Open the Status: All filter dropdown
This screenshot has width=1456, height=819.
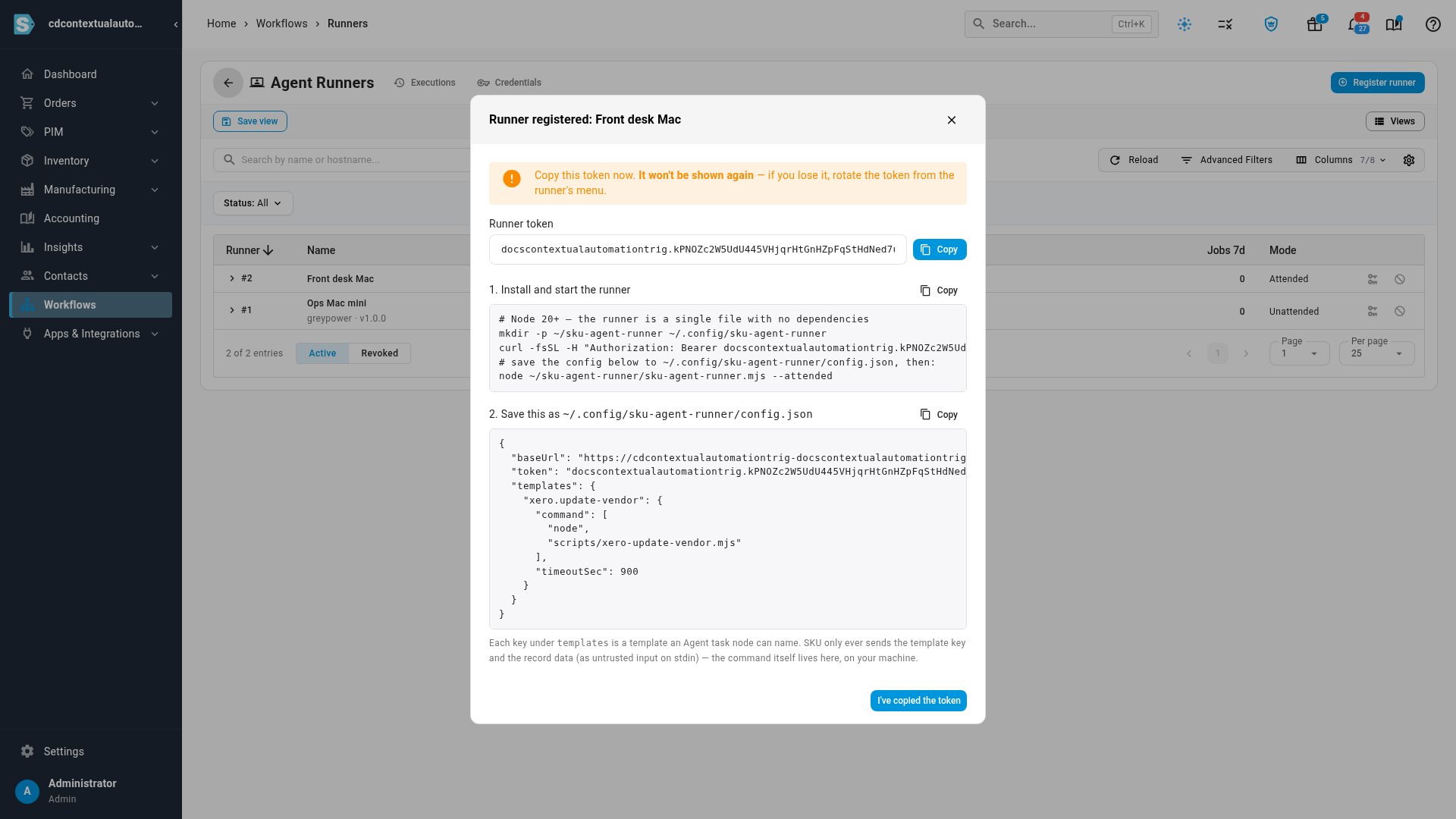click(253, 203)
